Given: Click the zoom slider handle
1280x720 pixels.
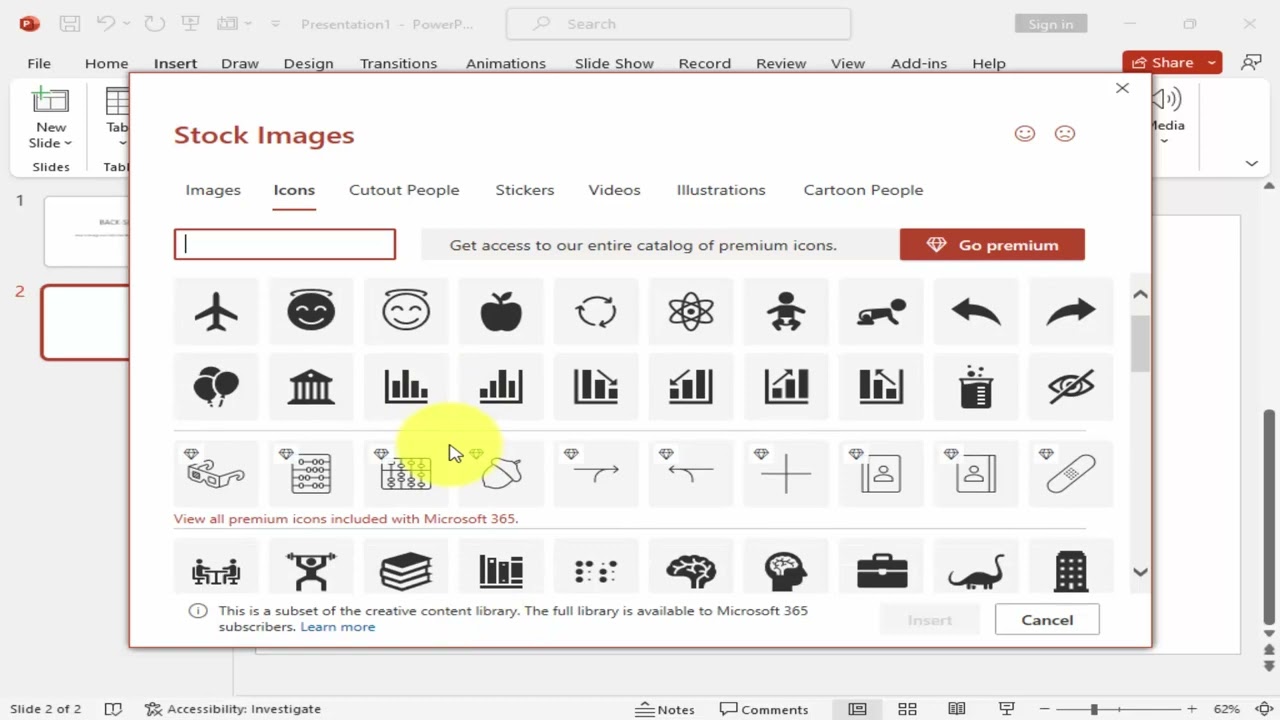Looking at the screenshot, I should [x=1093, y=709].
